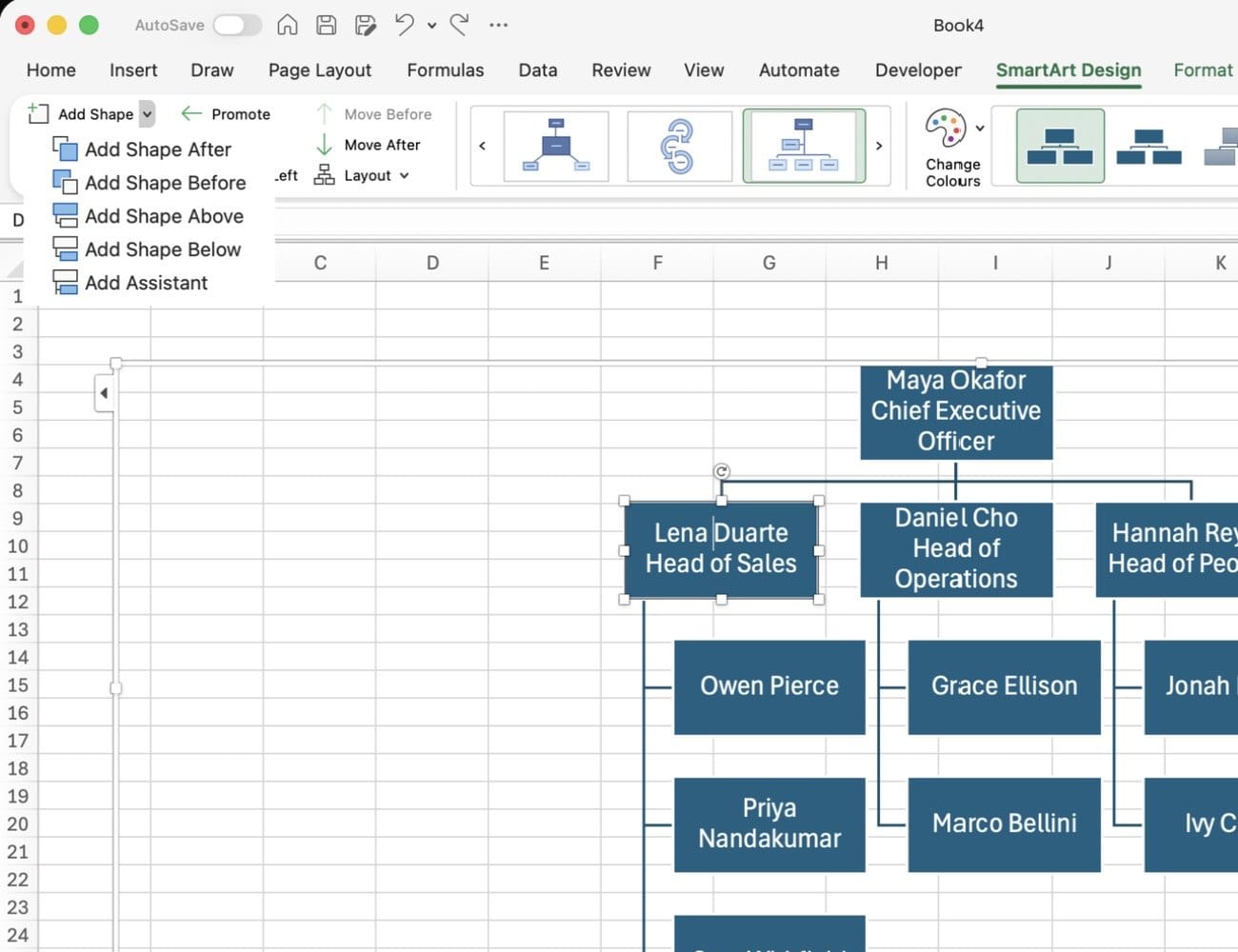The image size is (1238, 952).
Task: Click the Redo arrow icon
Action: pos(459,25)
